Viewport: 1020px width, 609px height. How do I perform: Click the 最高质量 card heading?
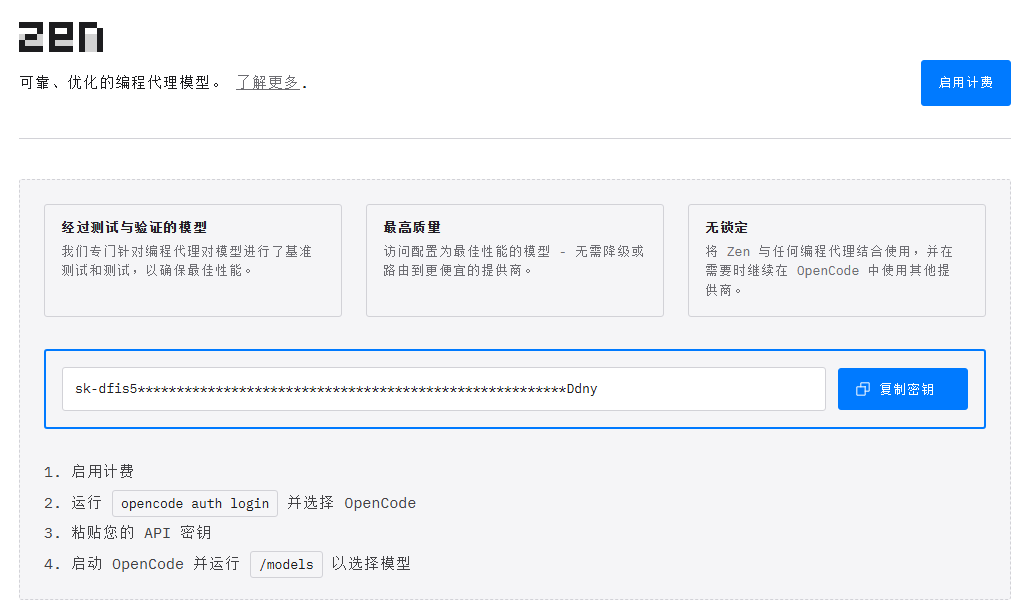pos(412,228)
